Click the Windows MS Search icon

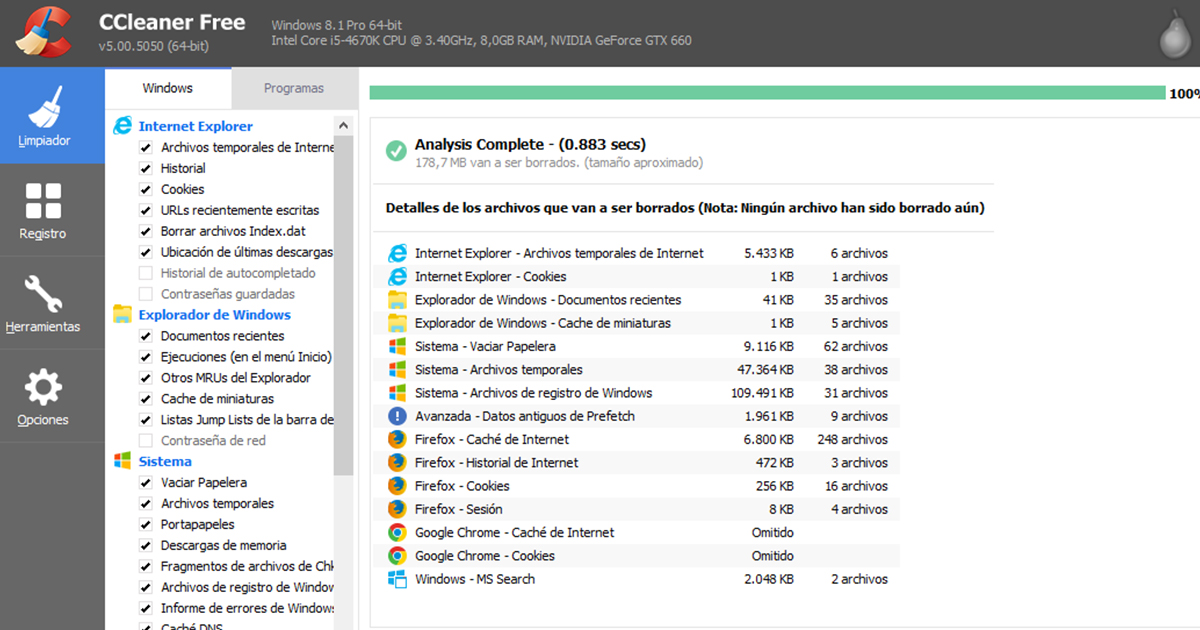(x=397, y=579)
